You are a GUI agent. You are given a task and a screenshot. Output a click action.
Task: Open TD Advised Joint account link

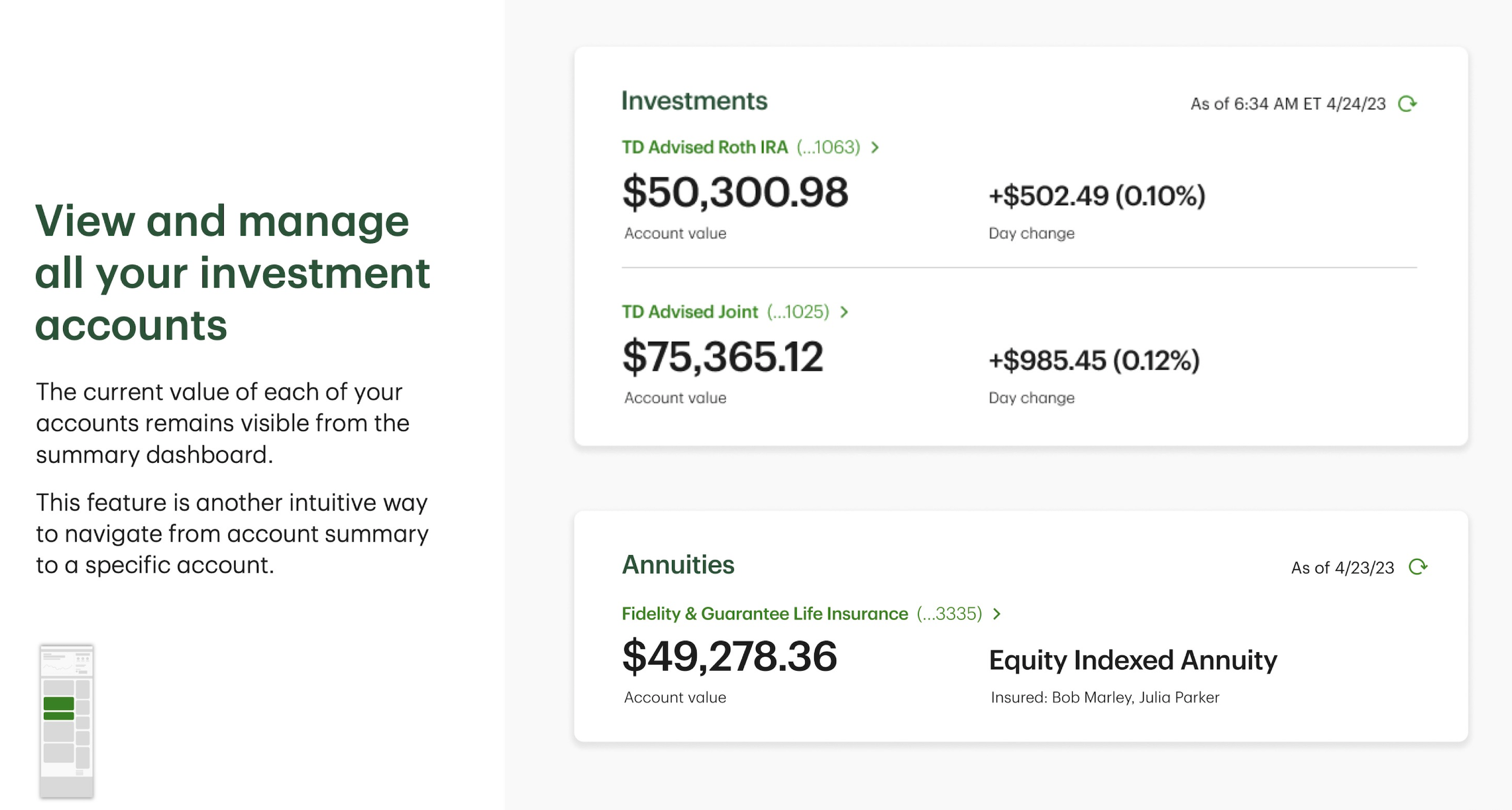point(689,312)
